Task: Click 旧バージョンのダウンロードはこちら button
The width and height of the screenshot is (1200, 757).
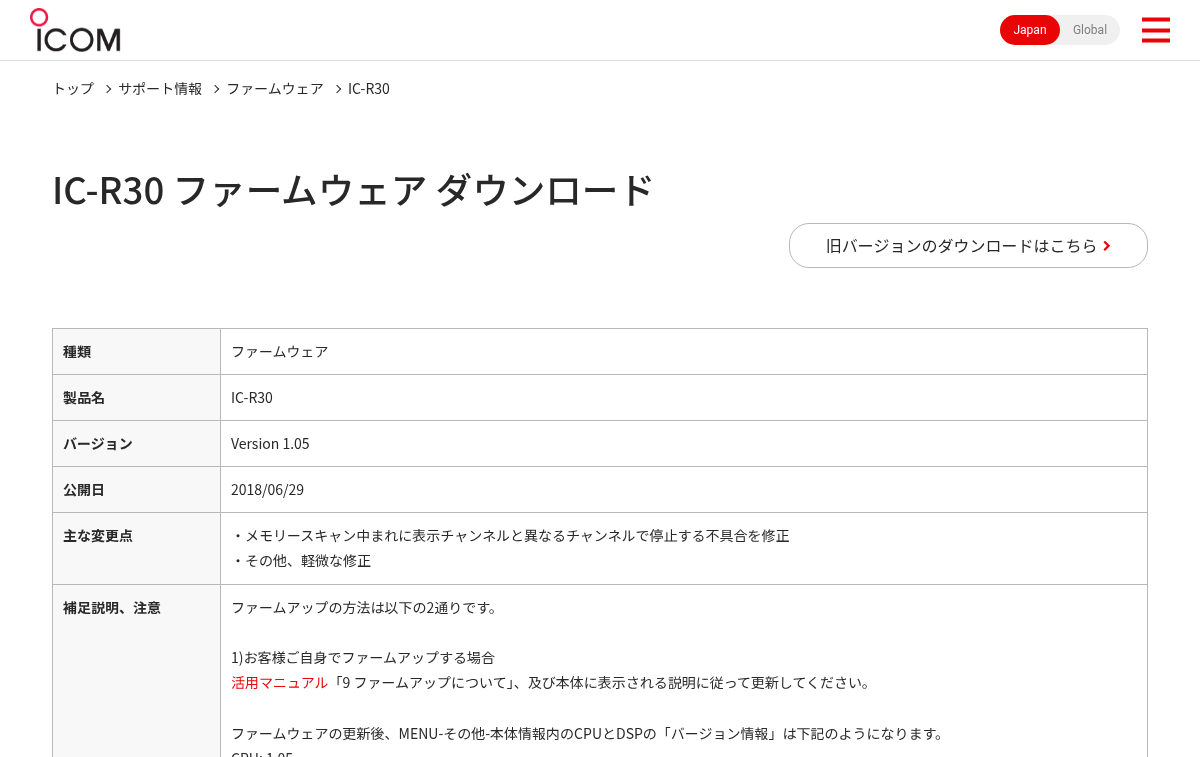Action: point(968,245)
